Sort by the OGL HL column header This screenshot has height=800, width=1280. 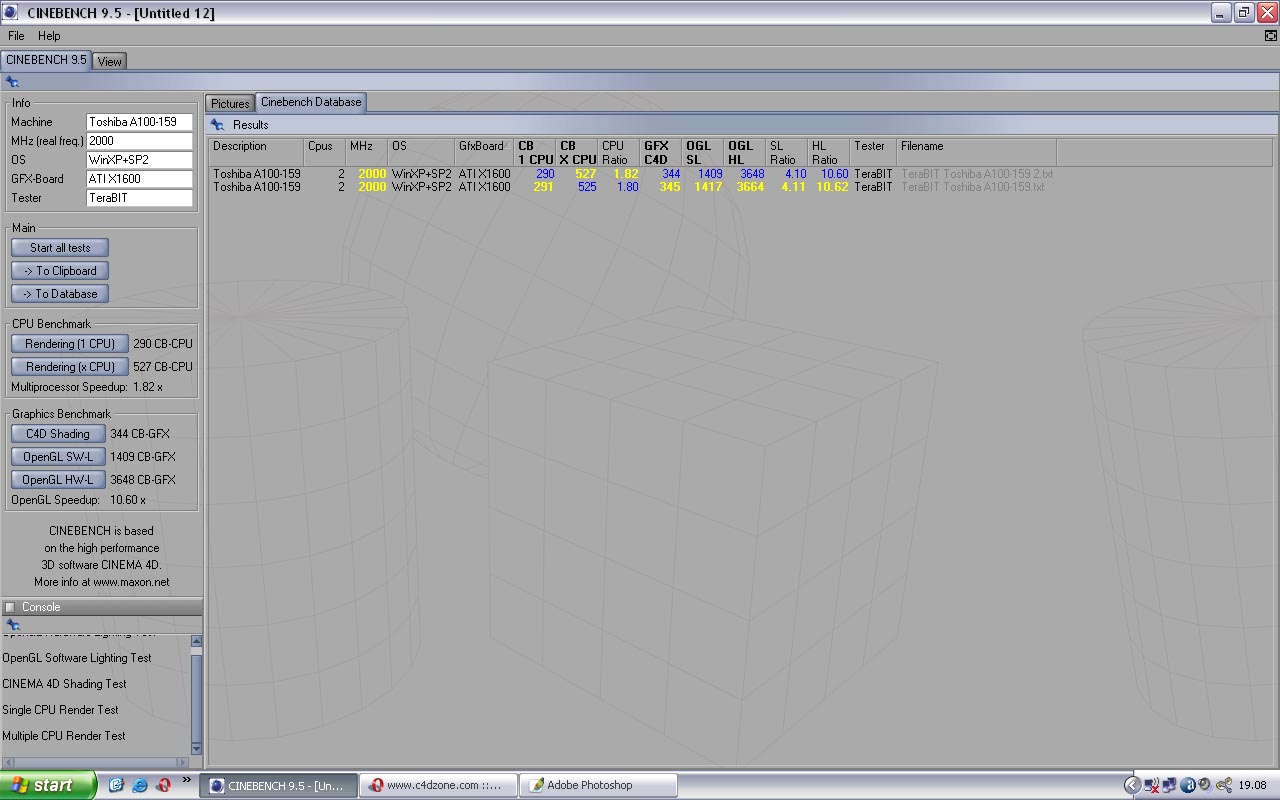745,152
